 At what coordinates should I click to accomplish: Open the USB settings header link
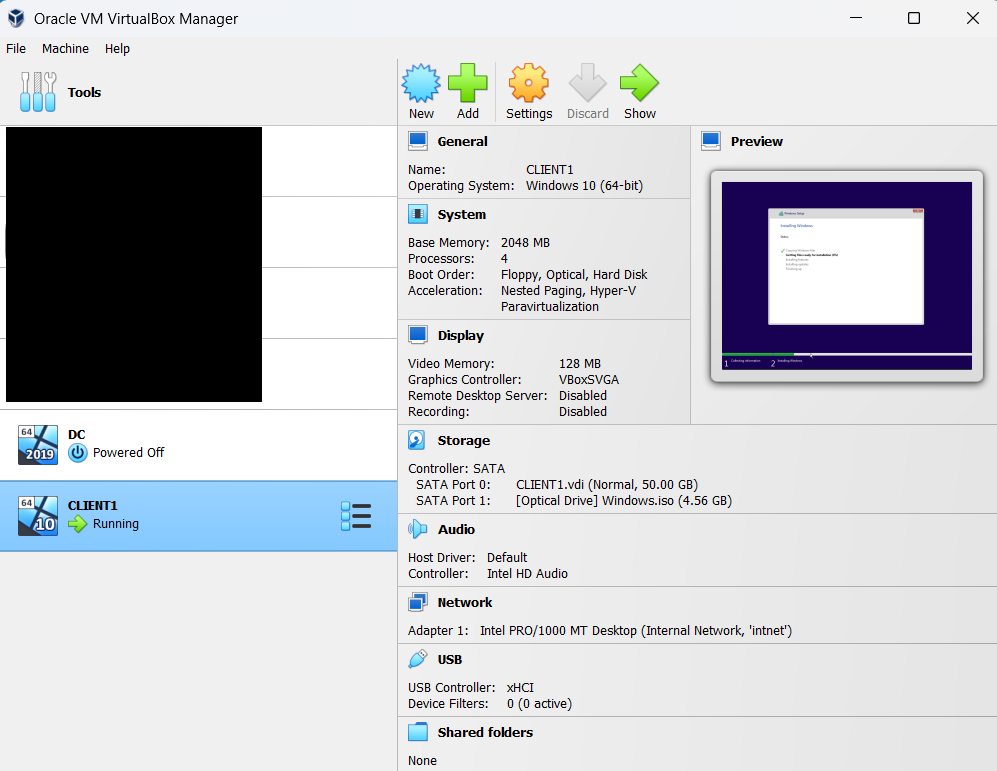point(450,659)
